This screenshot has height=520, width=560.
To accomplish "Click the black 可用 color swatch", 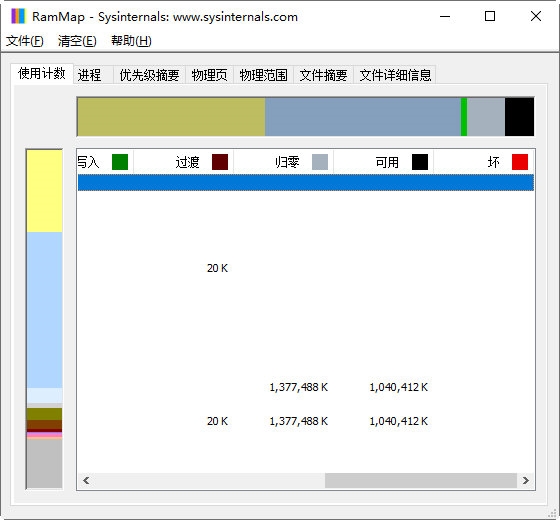I will pyautogui.click(x=420, y=162).
